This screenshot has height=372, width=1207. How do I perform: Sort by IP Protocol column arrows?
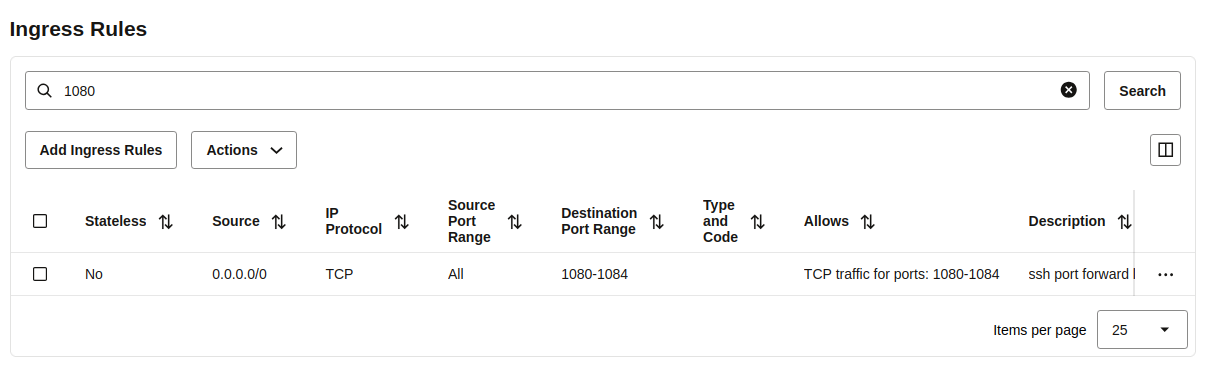(402, 222)
